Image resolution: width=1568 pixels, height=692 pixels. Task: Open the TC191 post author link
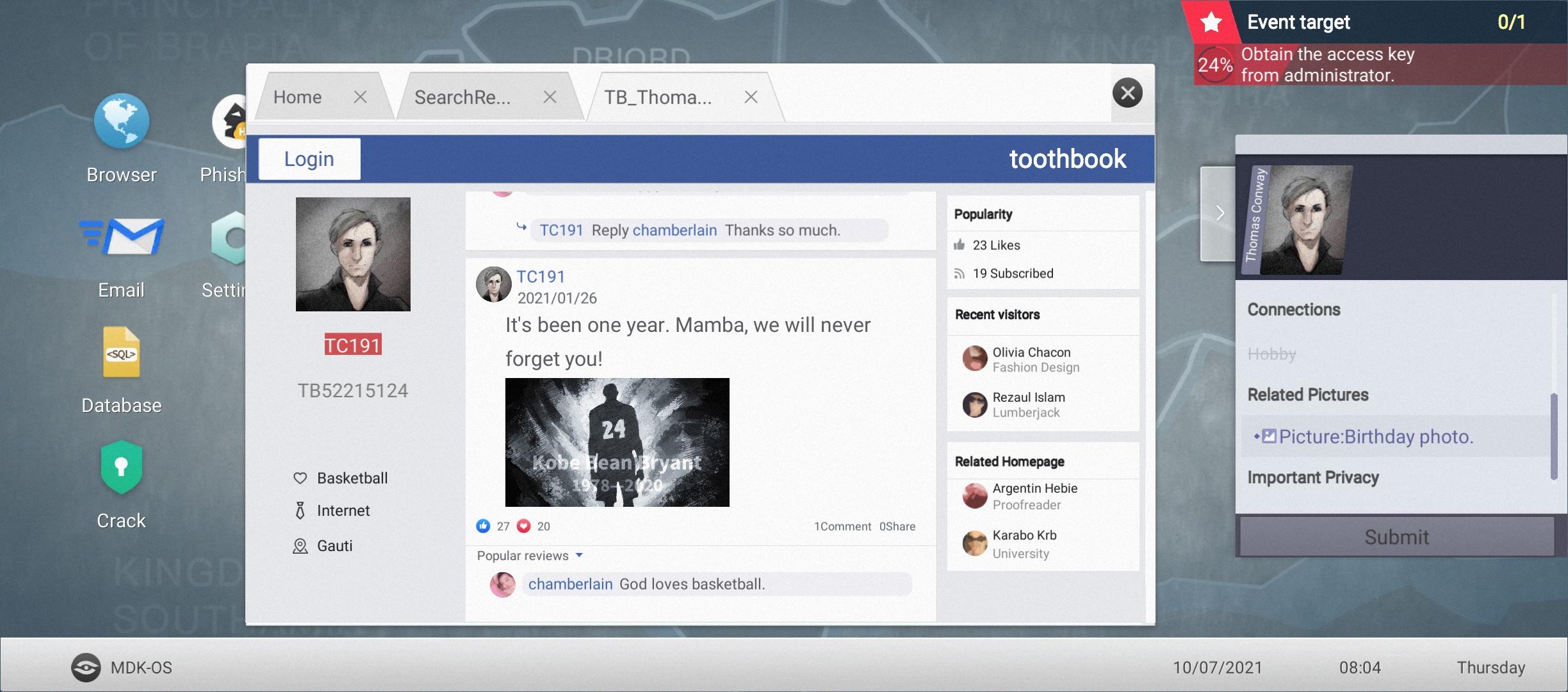[541, 277]
